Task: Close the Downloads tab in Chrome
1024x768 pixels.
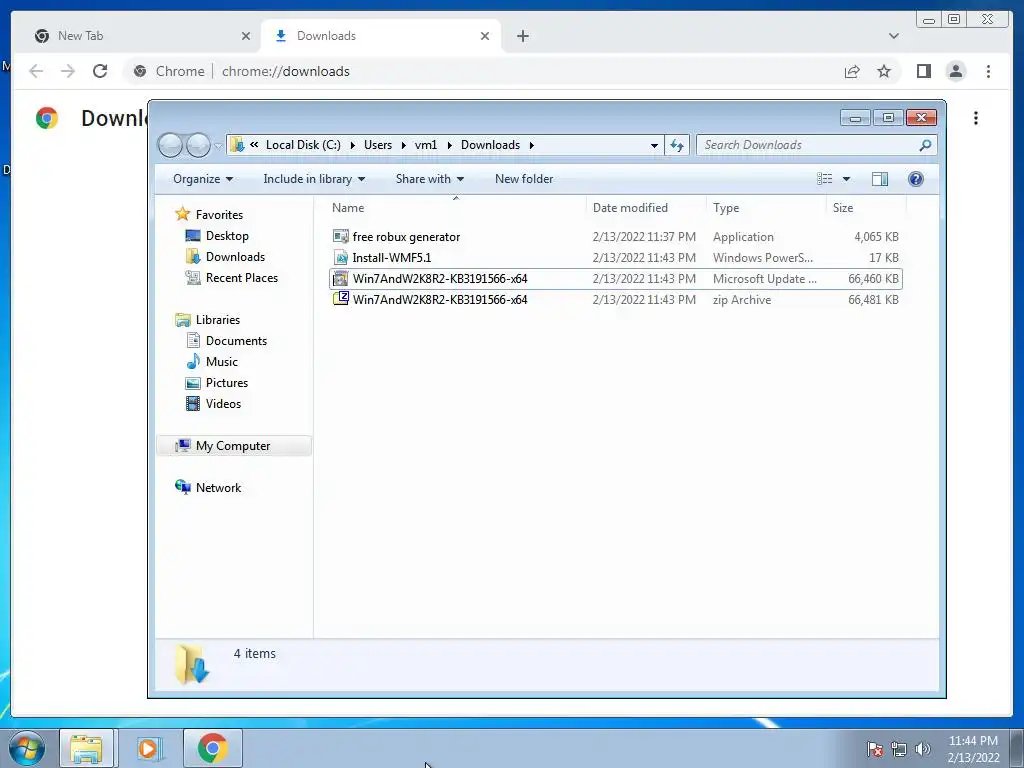Action: (x=485, y=36)
